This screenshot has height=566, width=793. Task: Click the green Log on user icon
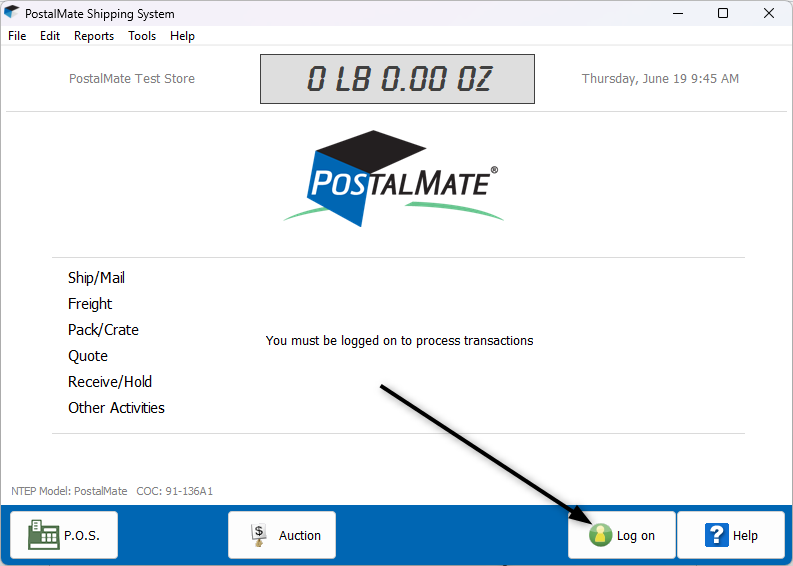click(x=600, y=535)
